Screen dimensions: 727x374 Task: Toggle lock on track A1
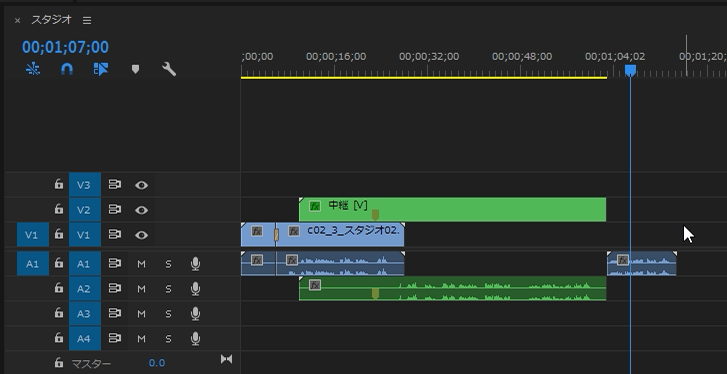[x=58, y=263]
